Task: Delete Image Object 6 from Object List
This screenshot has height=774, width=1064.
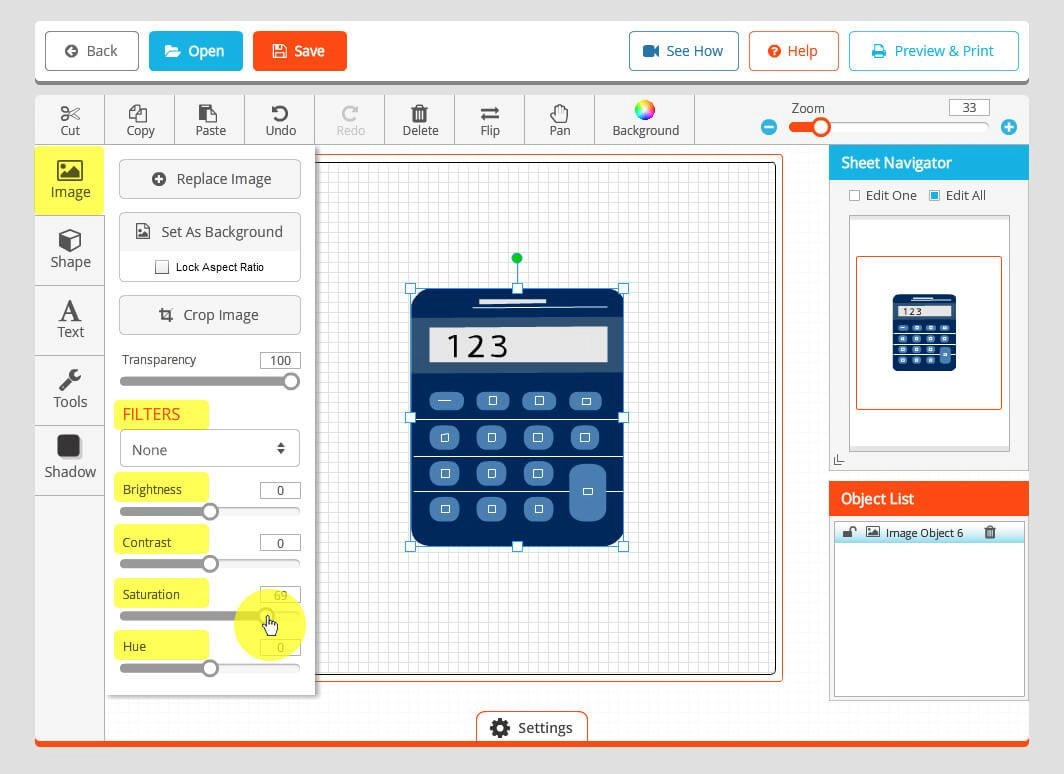Action: point(990,532)
